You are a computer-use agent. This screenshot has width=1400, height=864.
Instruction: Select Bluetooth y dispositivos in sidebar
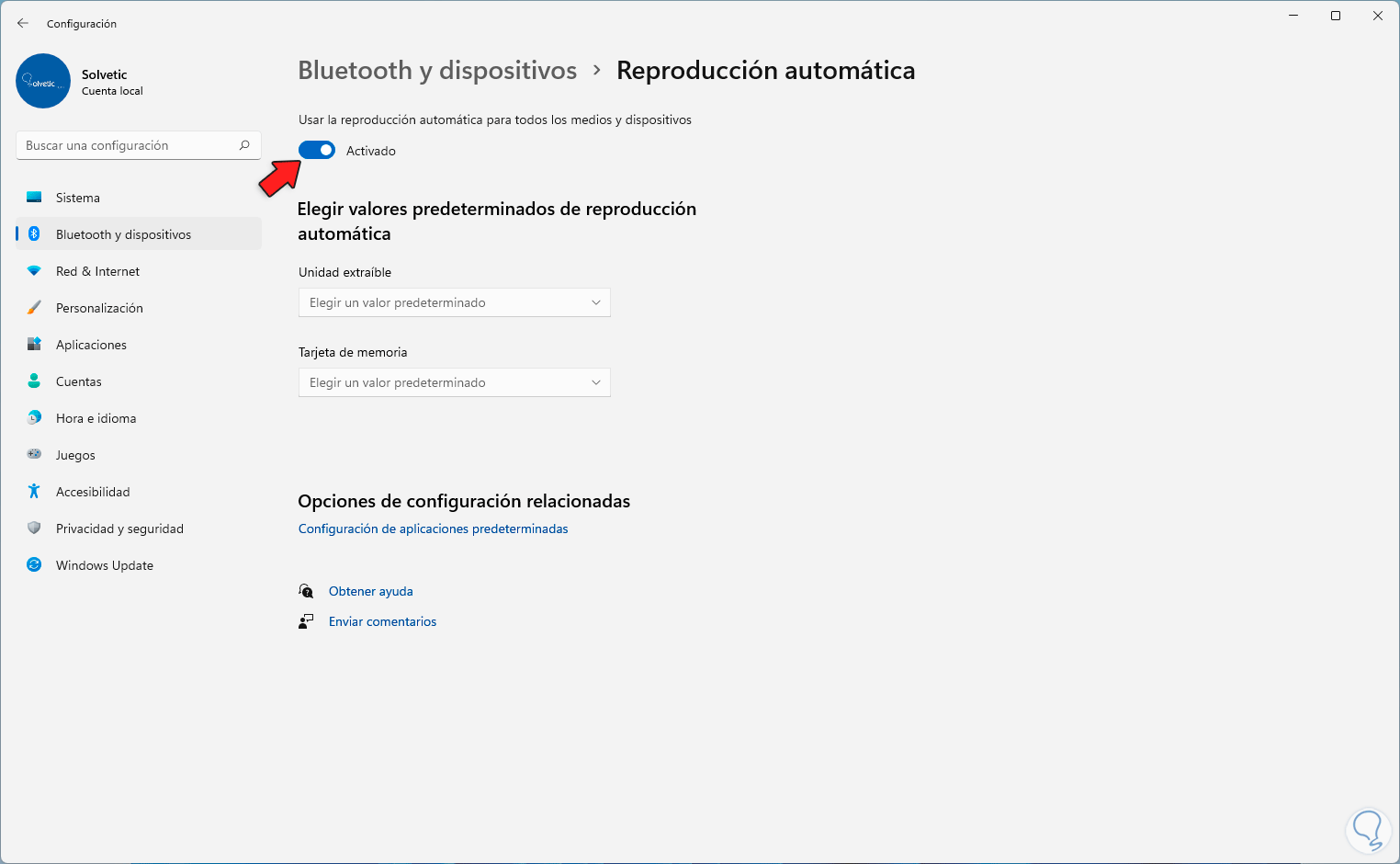[x=123, y=234]
